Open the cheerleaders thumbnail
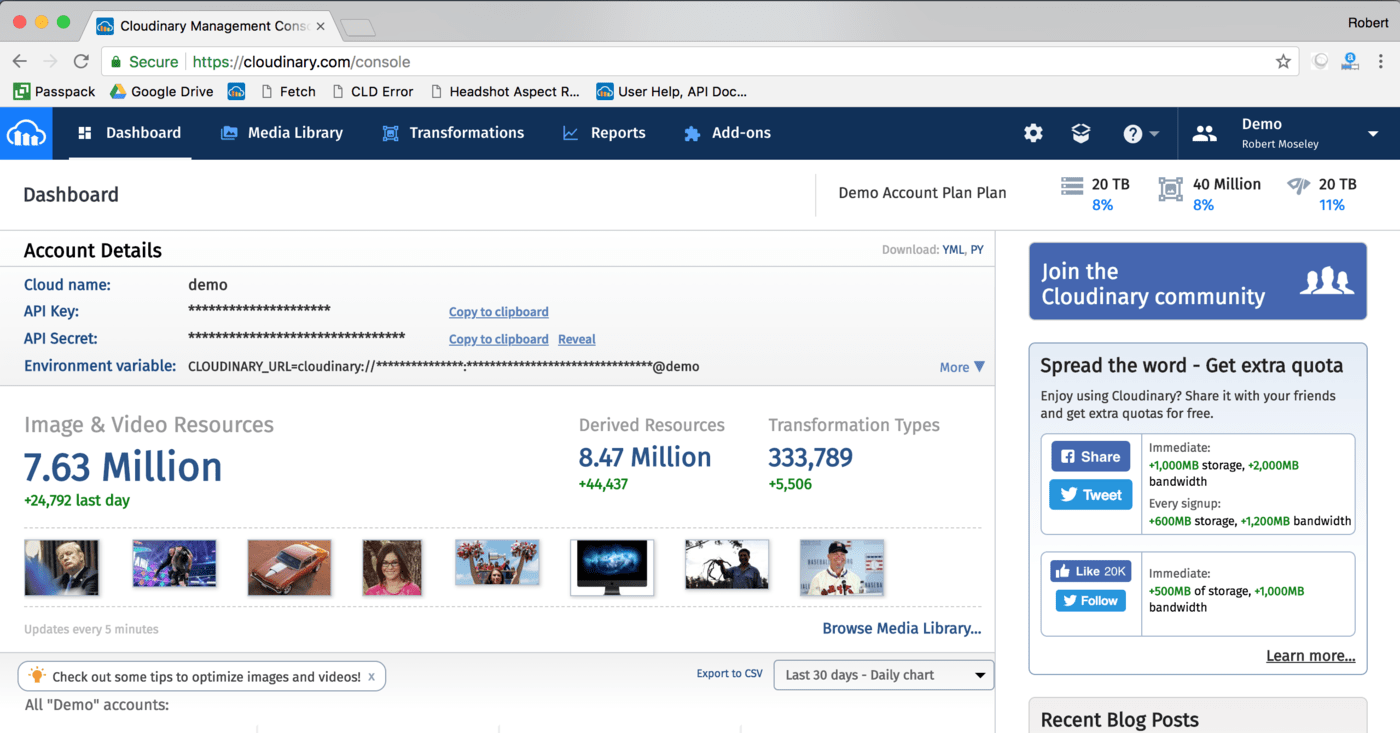Viewport: 1400px width, 733px height. pos(497,562)
